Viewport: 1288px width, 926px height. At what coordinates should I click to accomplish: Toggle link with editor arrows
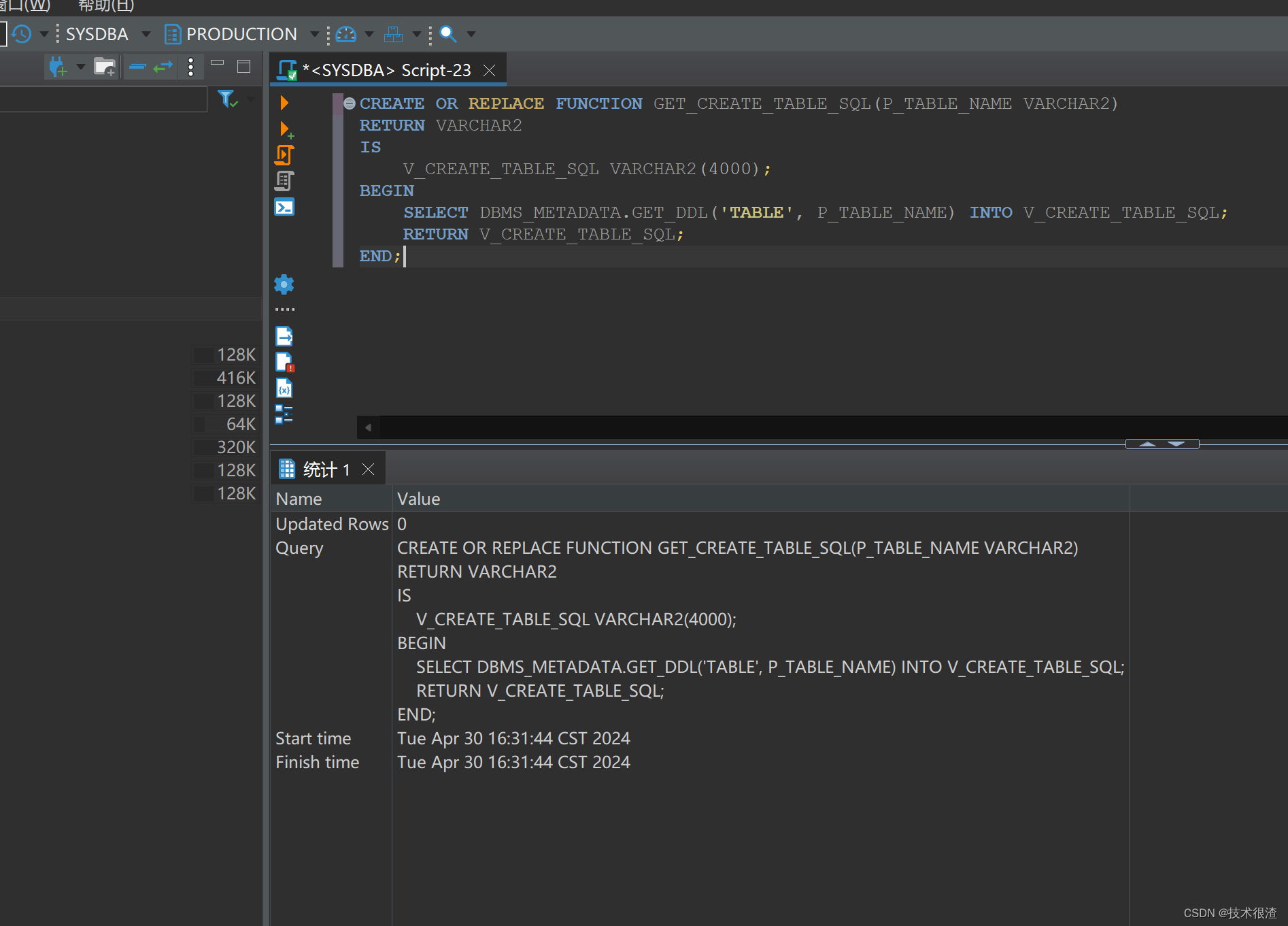pos(163,67)
